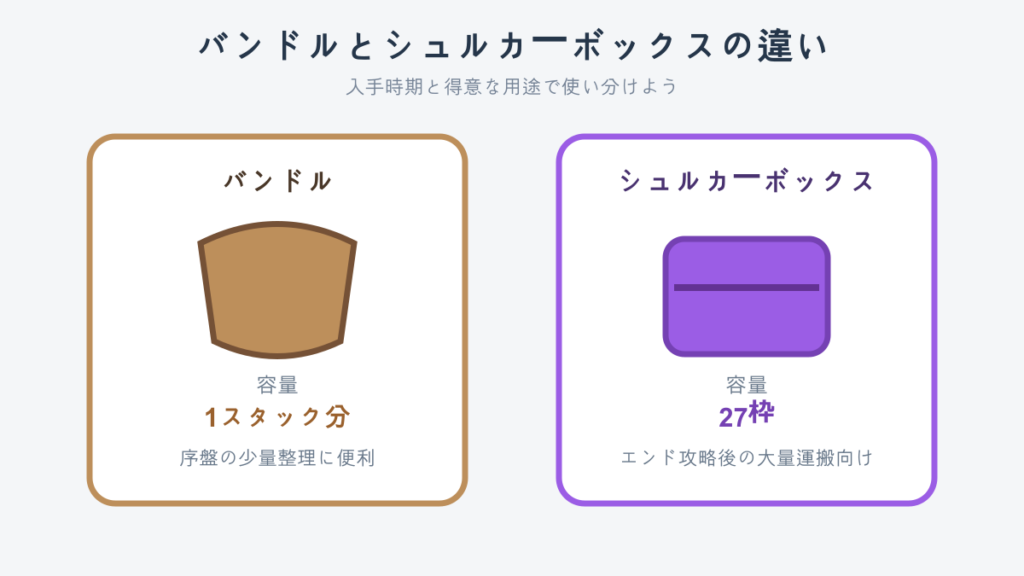Select 容量 label under the bundle
This screenshot has height=576, width=1024.
[x=277, y=385]
